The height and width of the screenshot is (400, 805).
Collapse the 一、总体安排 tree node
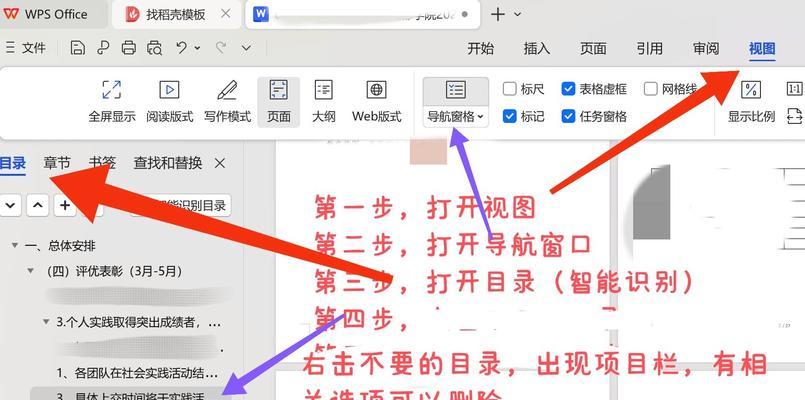[x=15, y=245]
